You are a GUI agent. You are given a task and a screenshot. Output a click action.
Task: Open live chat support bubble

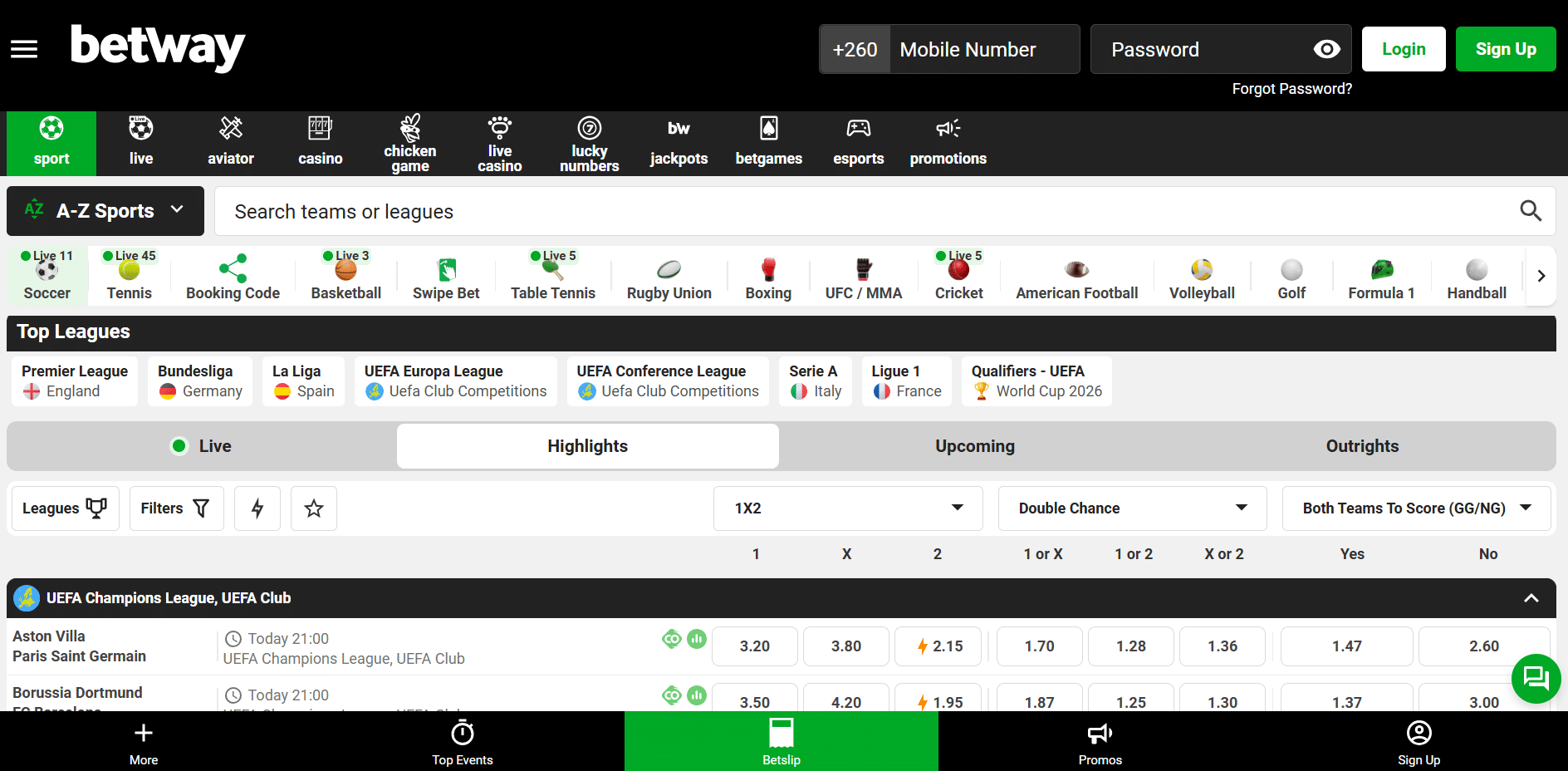pyautogui.click(x=1536, y=679)
